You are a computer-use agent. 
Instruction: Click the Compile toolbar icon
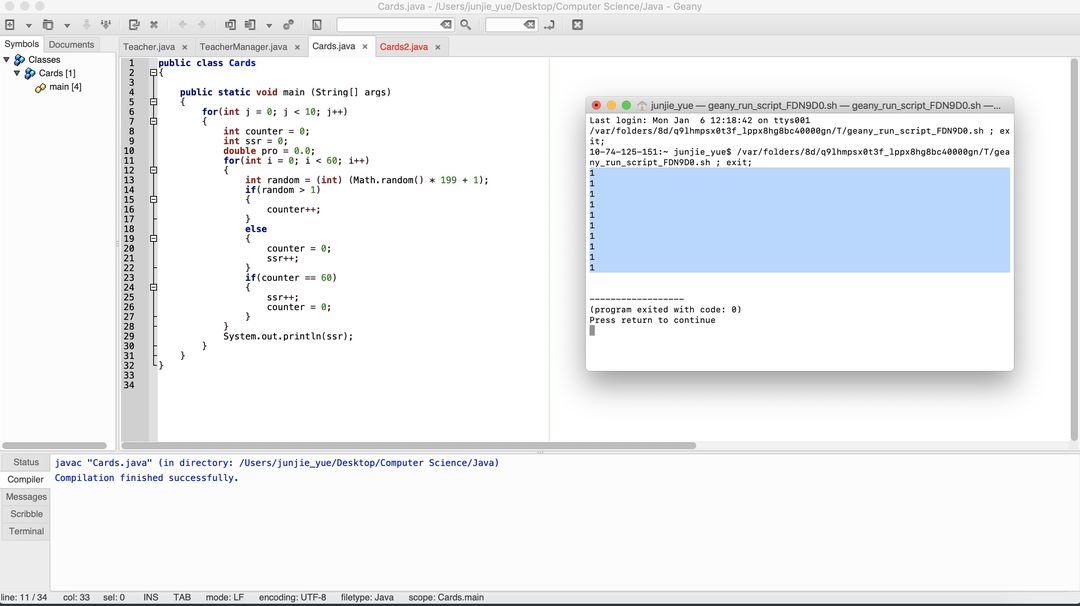click(x=230, y=25)
